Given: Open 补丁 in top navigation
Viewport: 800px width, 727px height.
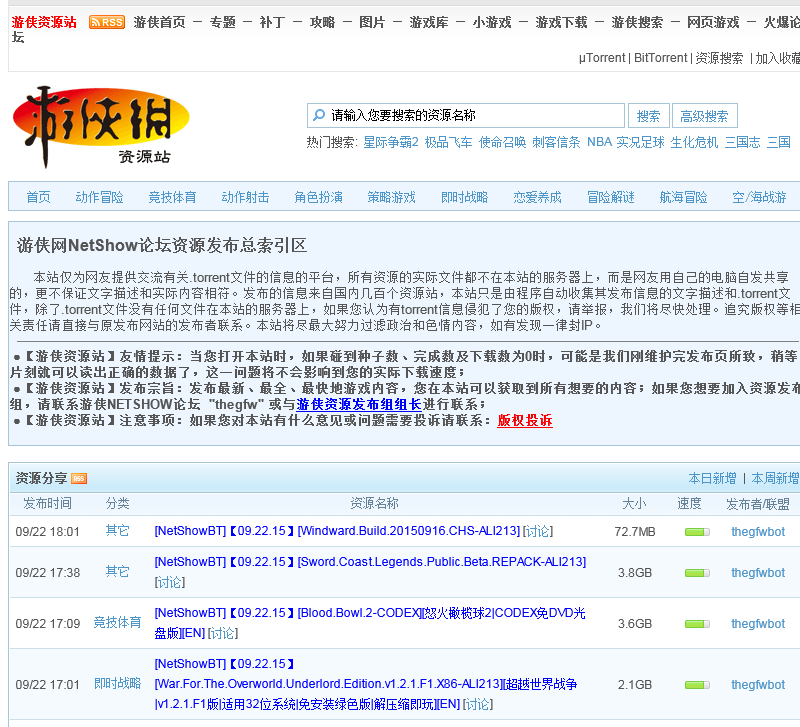Looking at the screenshot, I should (272, 22).
